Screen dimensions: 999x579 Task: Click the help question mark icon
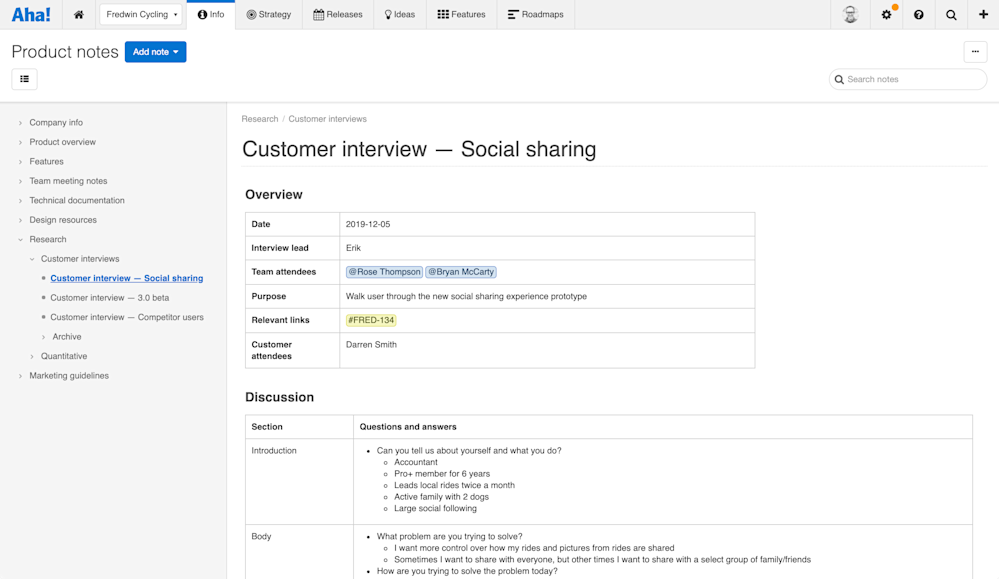(x=917, y=14)
